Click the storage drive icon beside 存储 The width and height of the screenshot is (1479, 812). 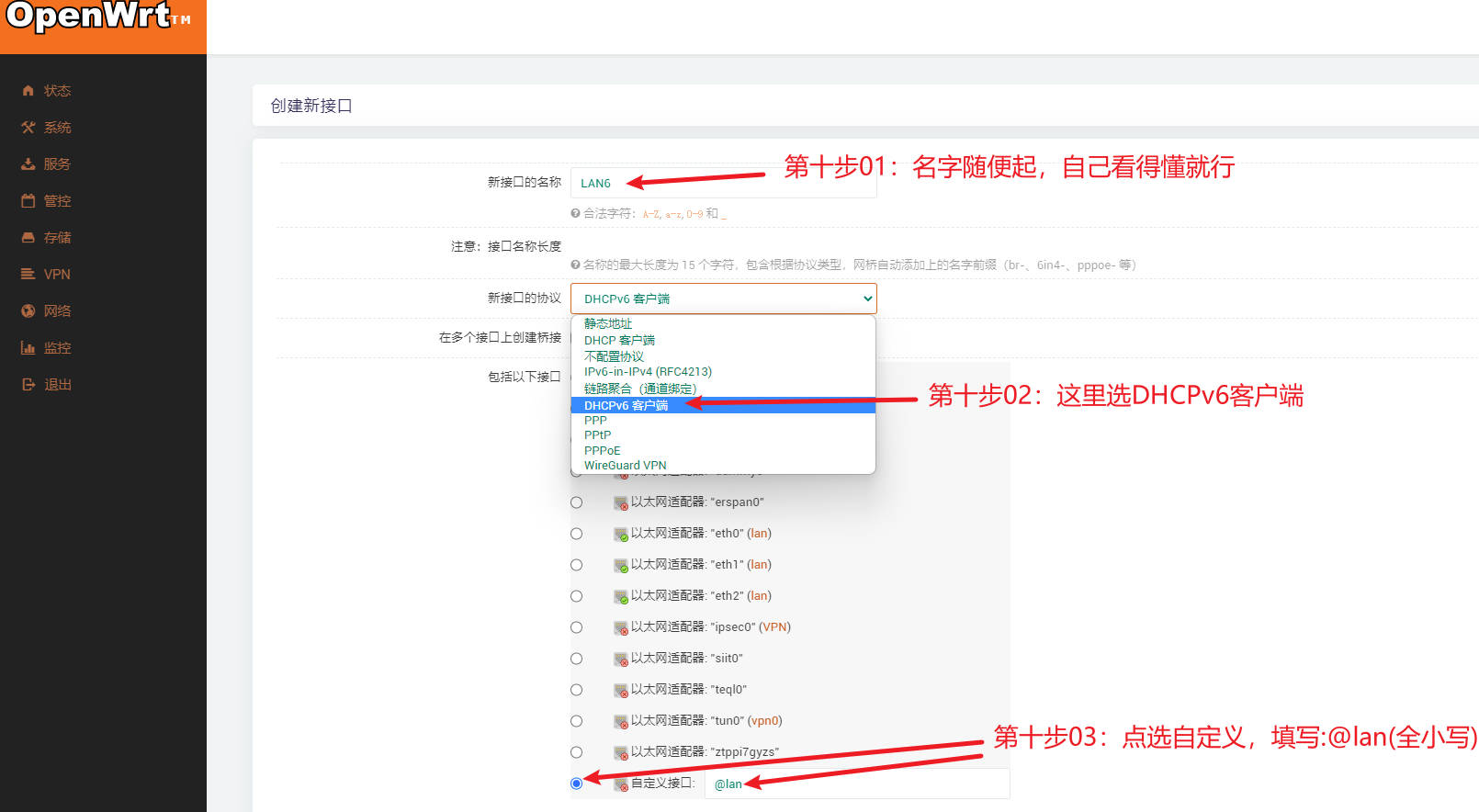click(x=28, y=238)
